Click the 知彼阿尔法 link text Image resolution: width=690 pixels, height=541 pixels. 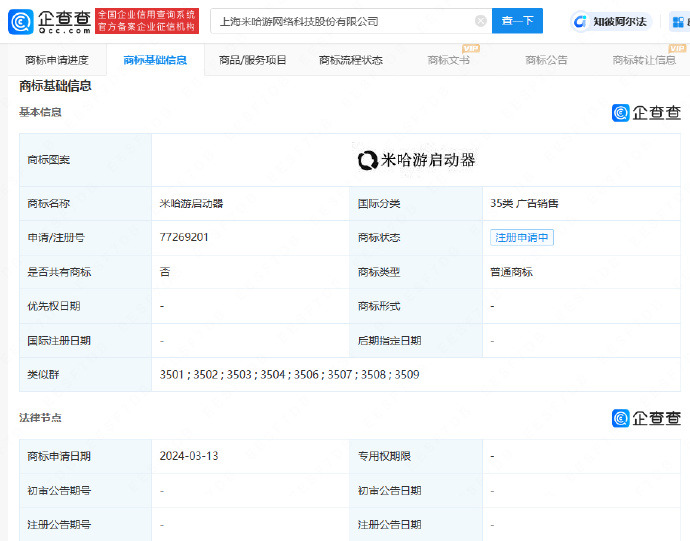(619, 21)
